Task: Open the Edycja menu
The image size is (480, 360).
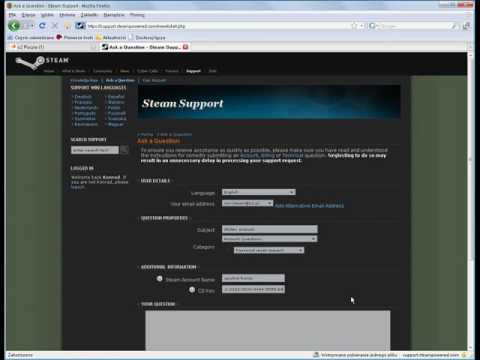Action: [28, 15]
